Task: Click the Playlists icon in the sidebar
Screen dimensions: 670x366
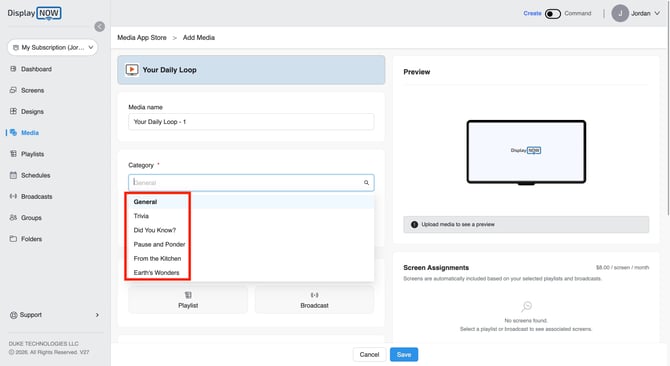Action: (x=13, y=154)
